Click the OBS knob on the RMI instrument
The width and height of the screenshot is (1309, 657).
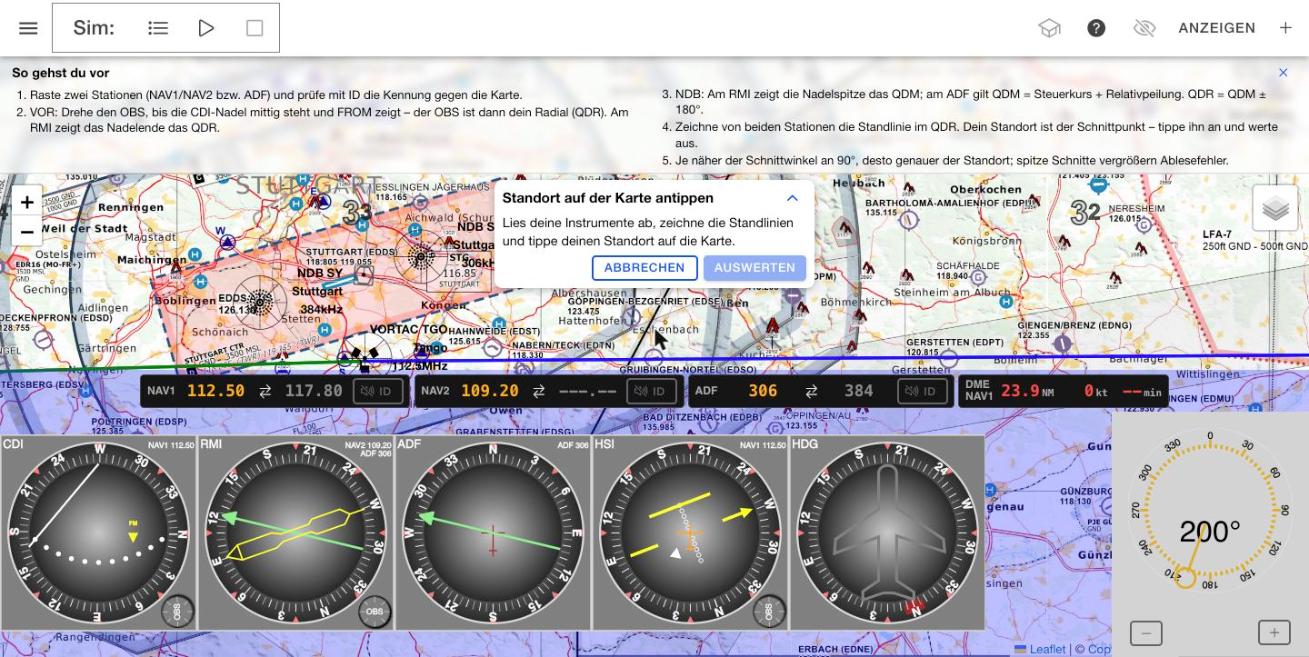[x=375, y=611]
